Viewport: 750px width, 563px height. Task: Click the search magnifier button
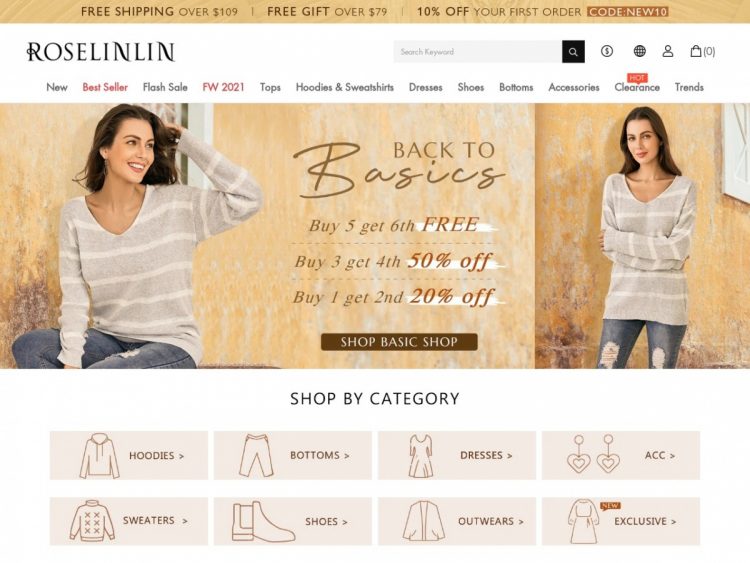[x=573, y=52]
